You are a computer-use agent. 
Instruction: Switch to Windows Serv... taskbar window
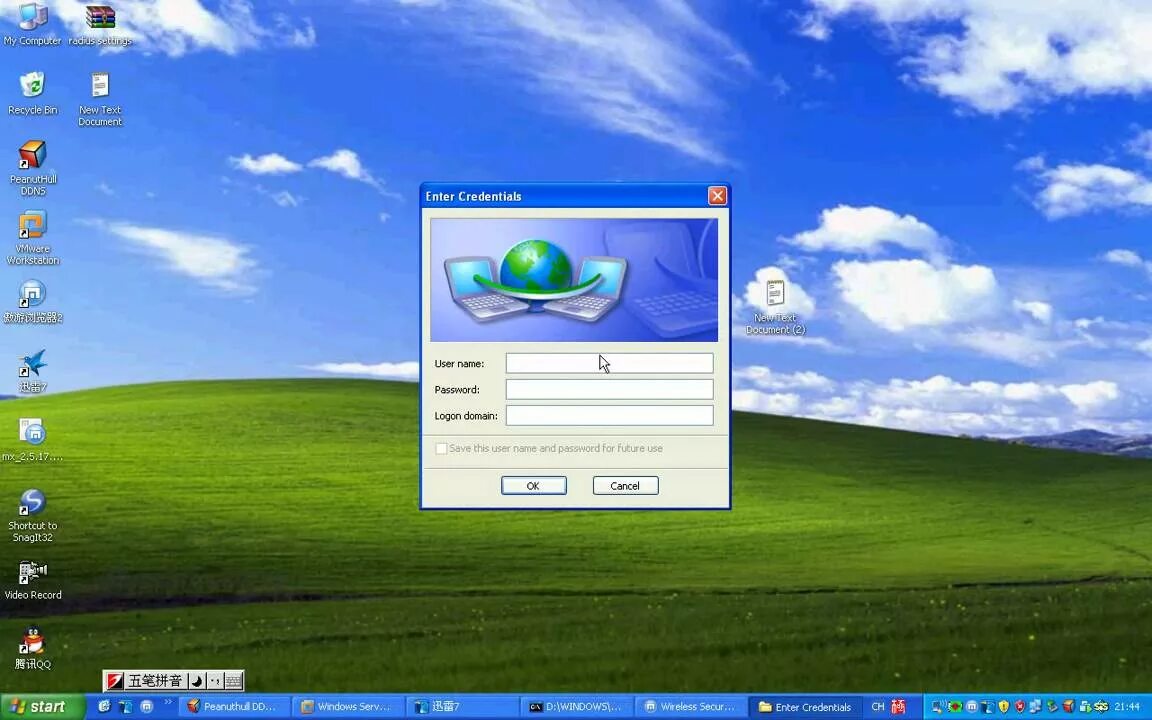click(x=349, y=707)
